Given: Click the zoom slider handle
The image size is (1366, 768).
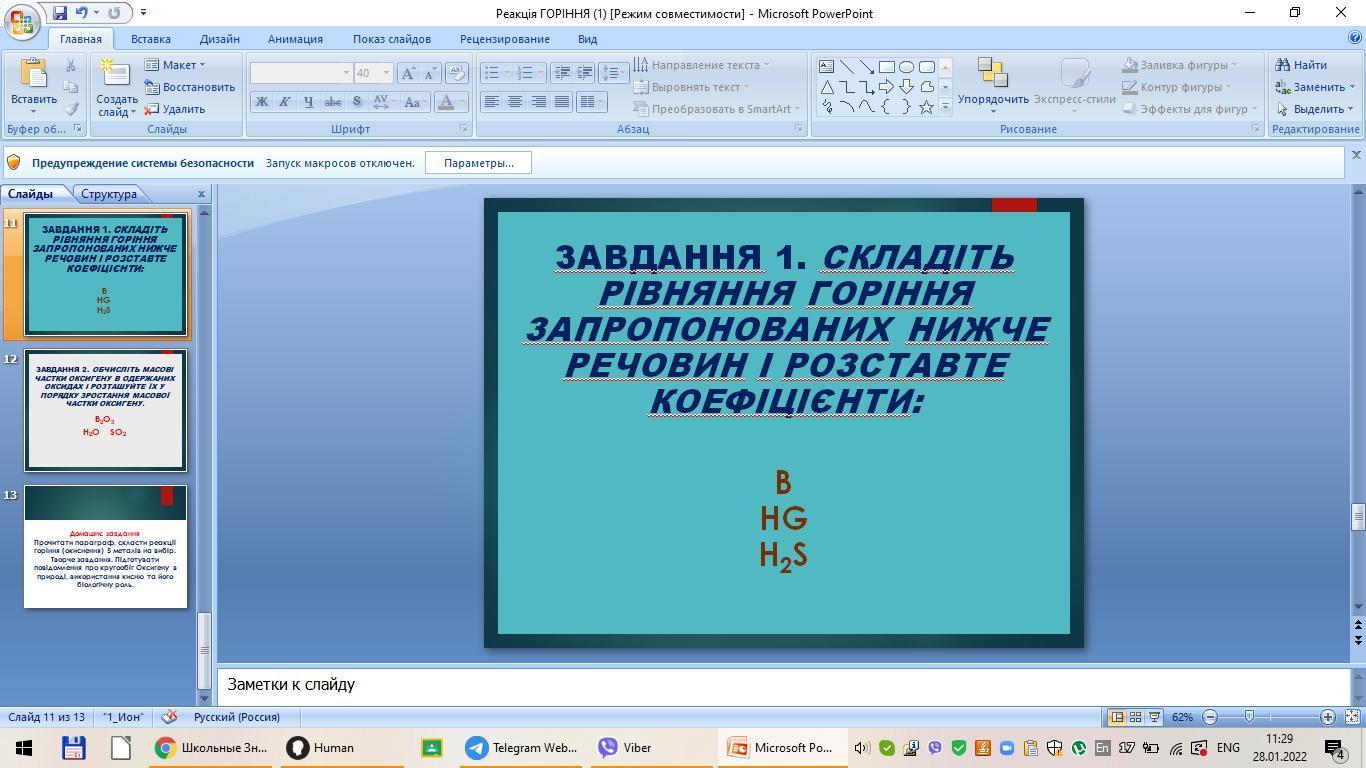Looking at the screenshot, I should click(x=1249, y=717).
